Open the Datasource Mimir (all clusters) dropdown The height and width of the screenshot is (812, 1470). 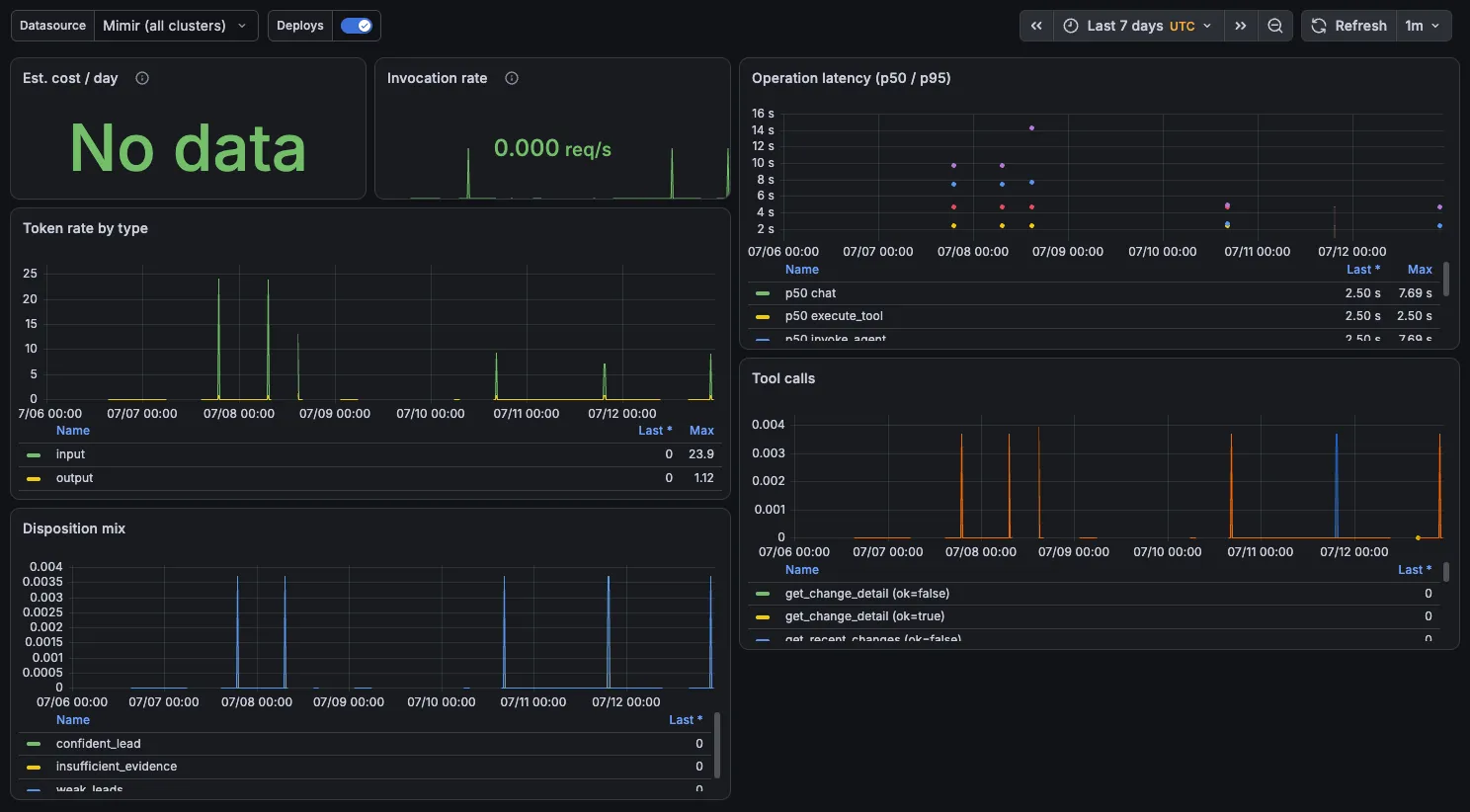pos(176,26)
